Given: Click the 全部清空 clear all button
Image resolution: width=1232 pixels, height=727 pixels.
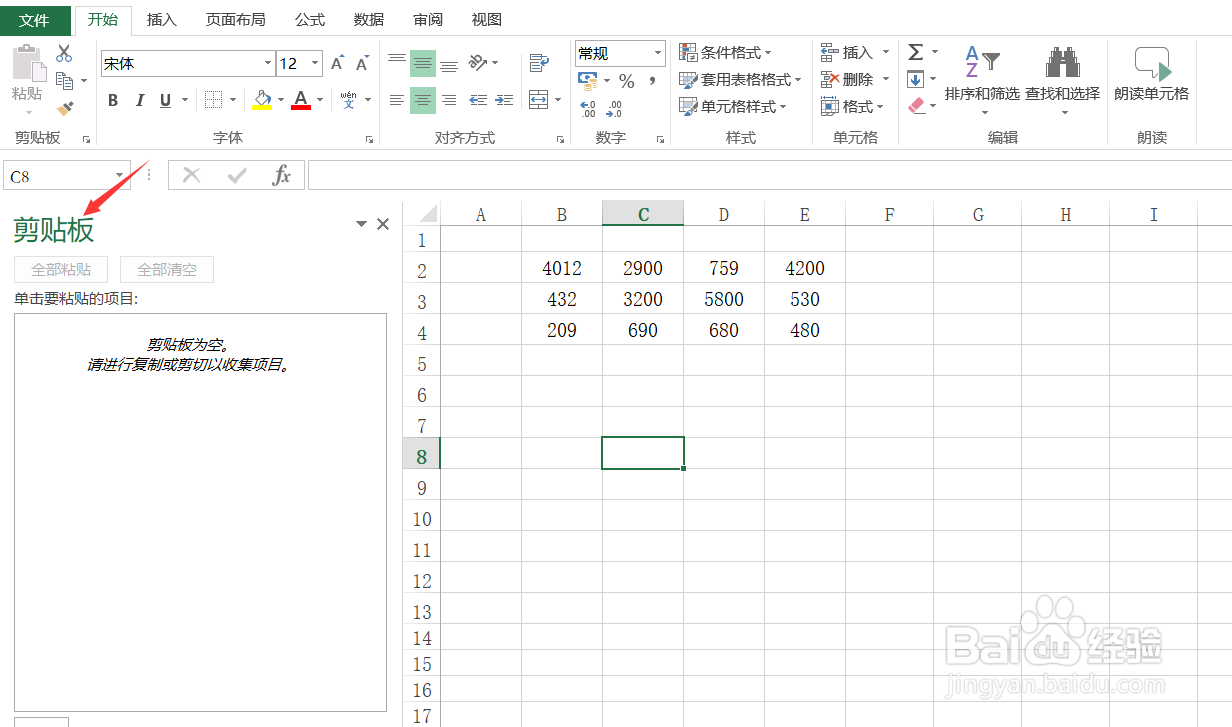Looking at the screenshot, I should coord(167,269).
